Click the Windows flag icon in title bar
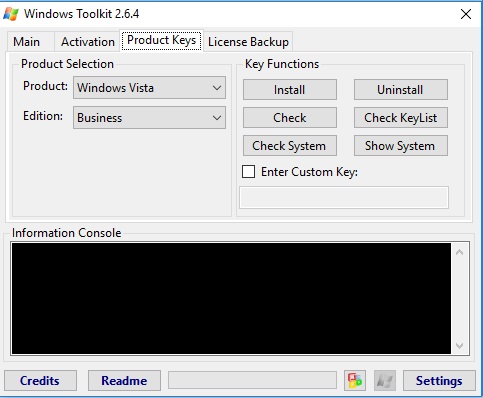Viewport: 483px width, 398px height. coord(11,14)
